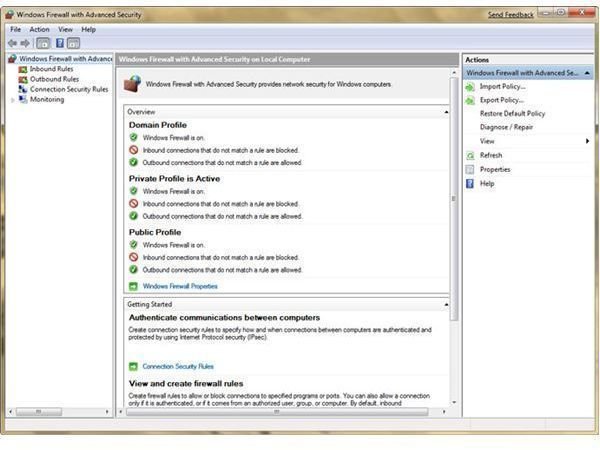Image resolution: width=600 pixels, height=450 pixels.
Task: Click the Import Policy icon
Action: (470, 87)
